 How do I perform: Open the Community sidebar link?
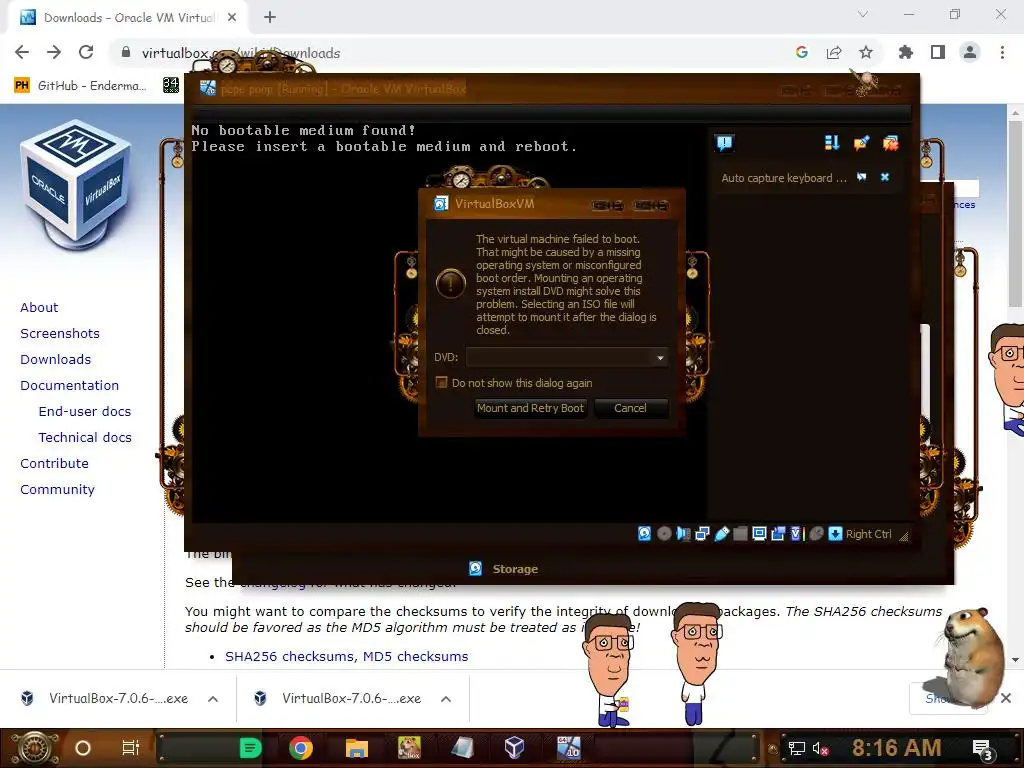pos(57,490)
